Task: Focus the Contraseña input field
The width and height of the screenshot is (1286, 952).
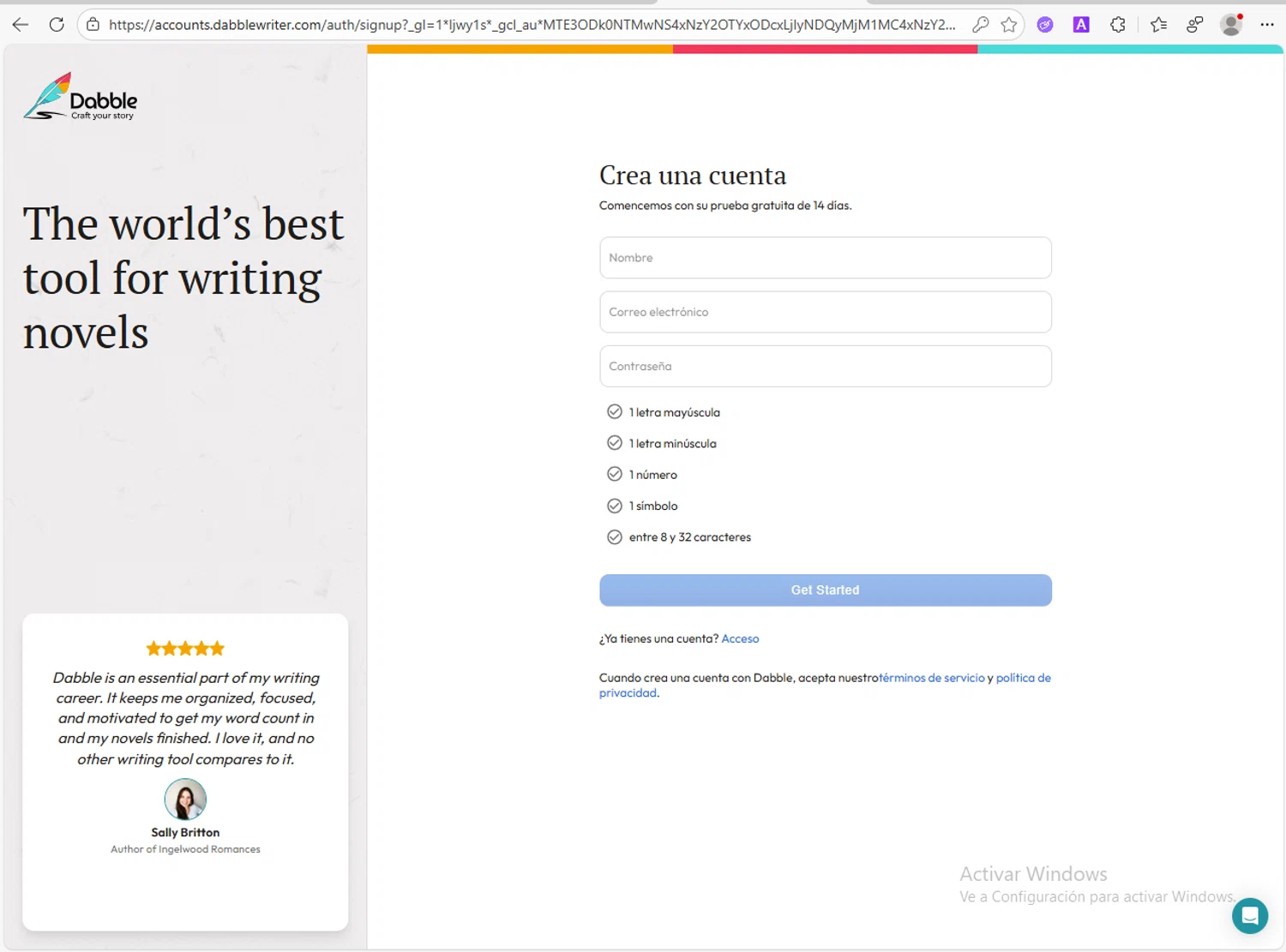Action: [x=826, y=366]
